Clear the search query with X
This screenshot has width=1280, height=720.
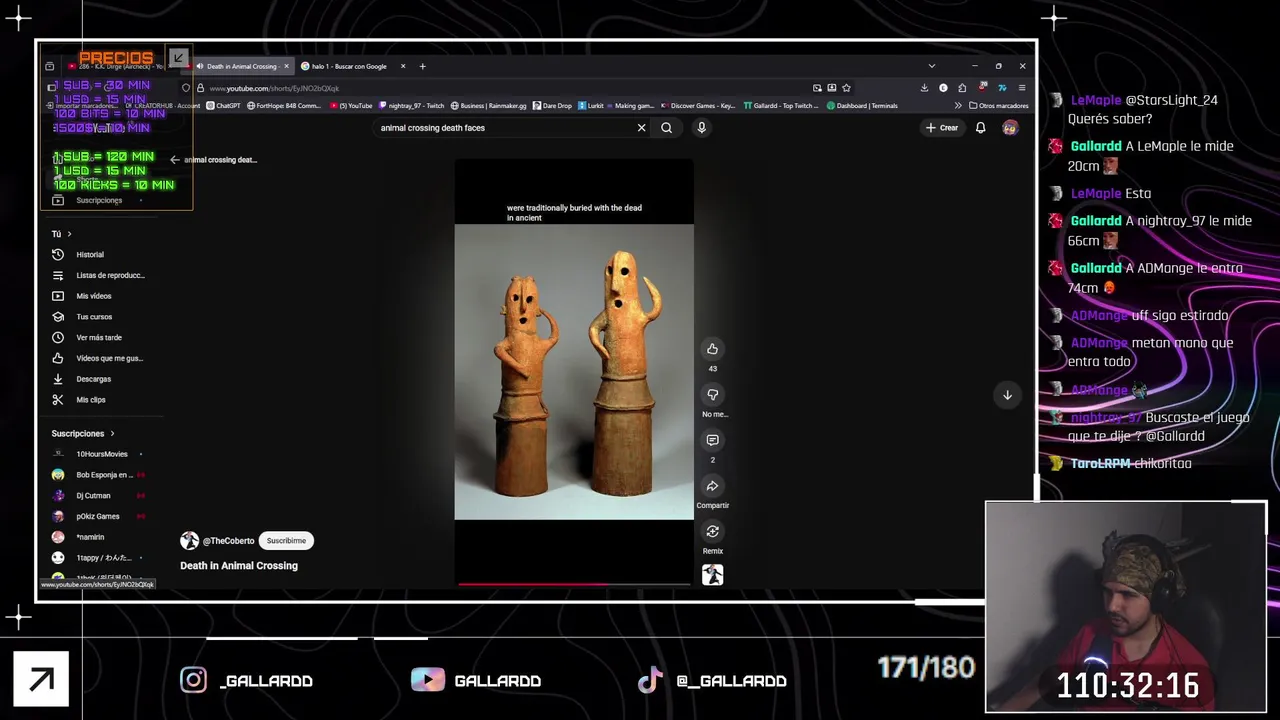click(641, 128)
